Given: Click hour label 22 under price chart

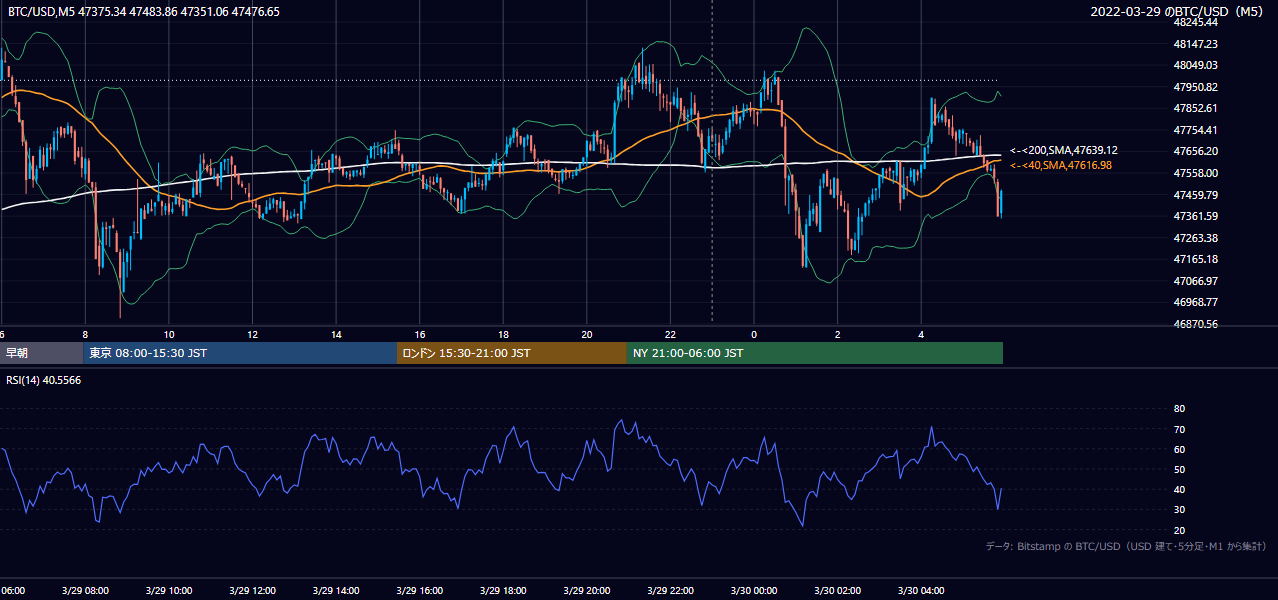Looking at the screenshot, I should point(670,334).
